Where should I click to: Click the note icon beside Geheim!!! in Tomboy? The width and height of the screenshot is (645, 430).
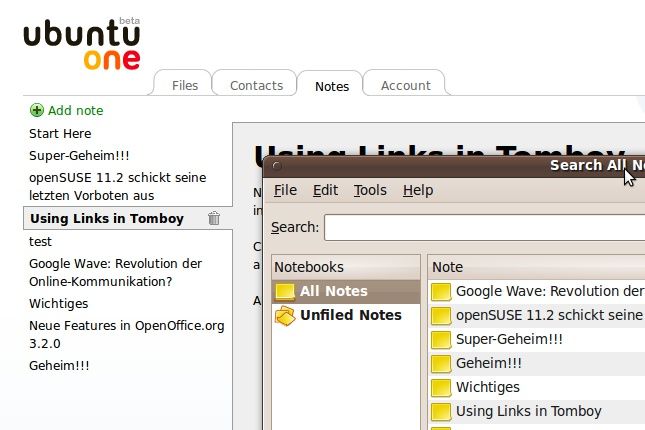point(441,364)
